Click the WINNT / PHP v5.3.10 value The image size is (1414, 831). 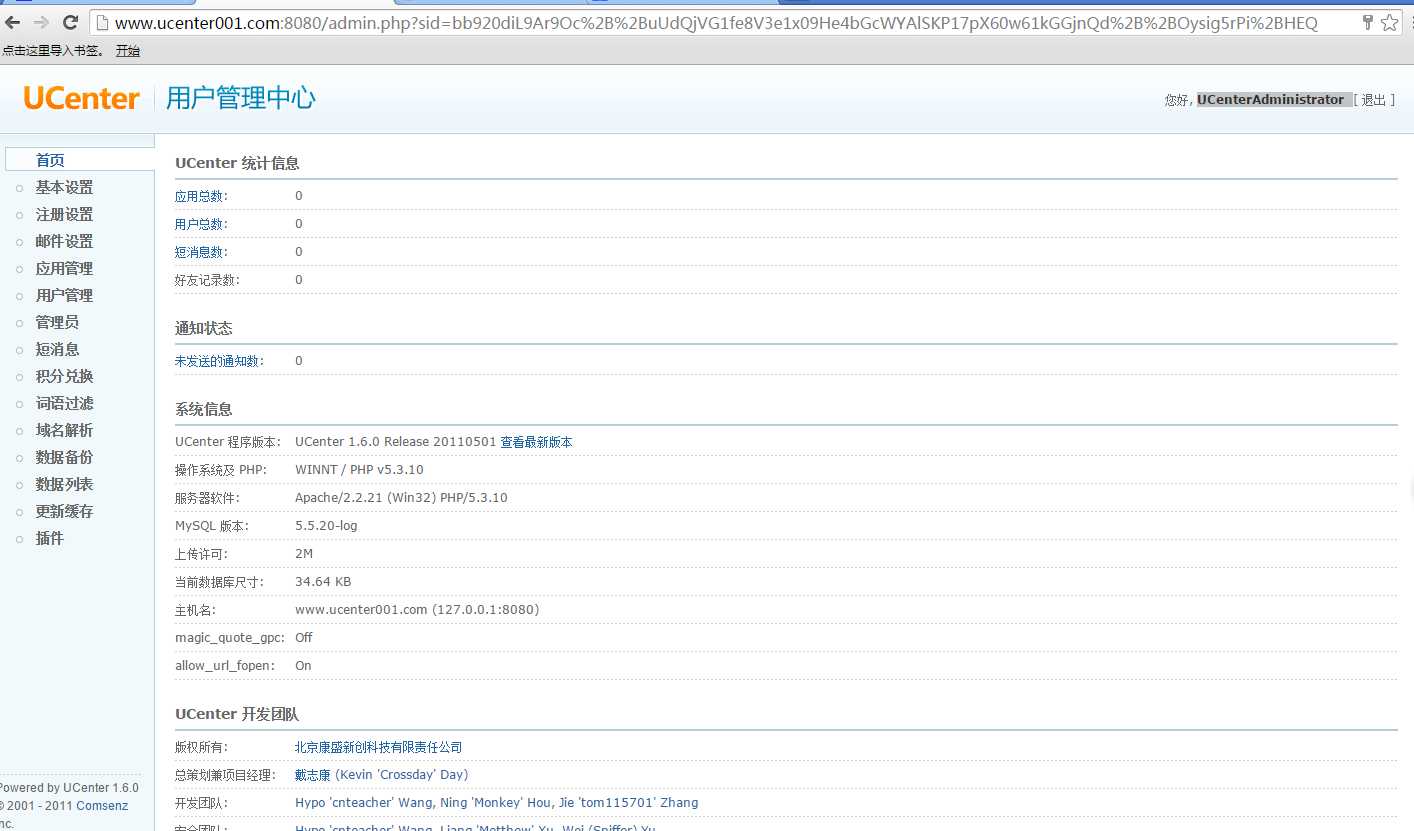click(x=359, y=470)
